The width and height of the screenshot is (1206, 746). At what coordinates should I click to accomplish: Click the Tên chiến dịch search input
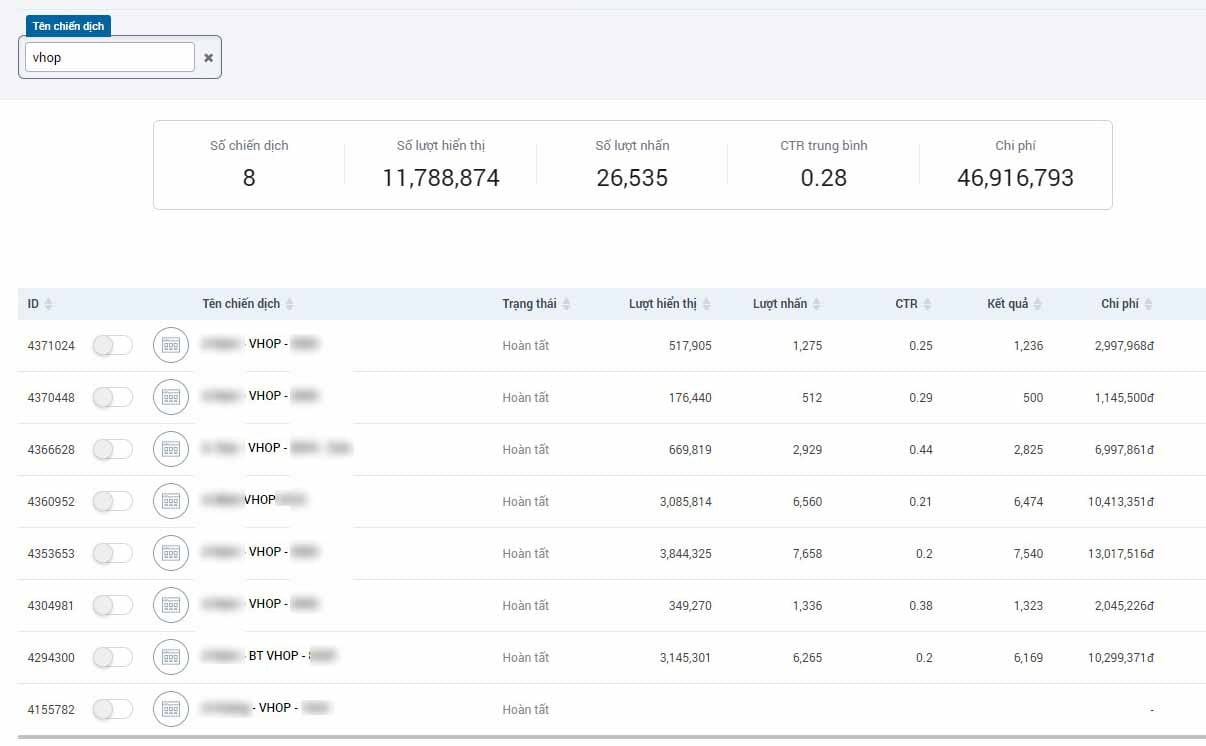pyautogui.click(x=109, y=57)
